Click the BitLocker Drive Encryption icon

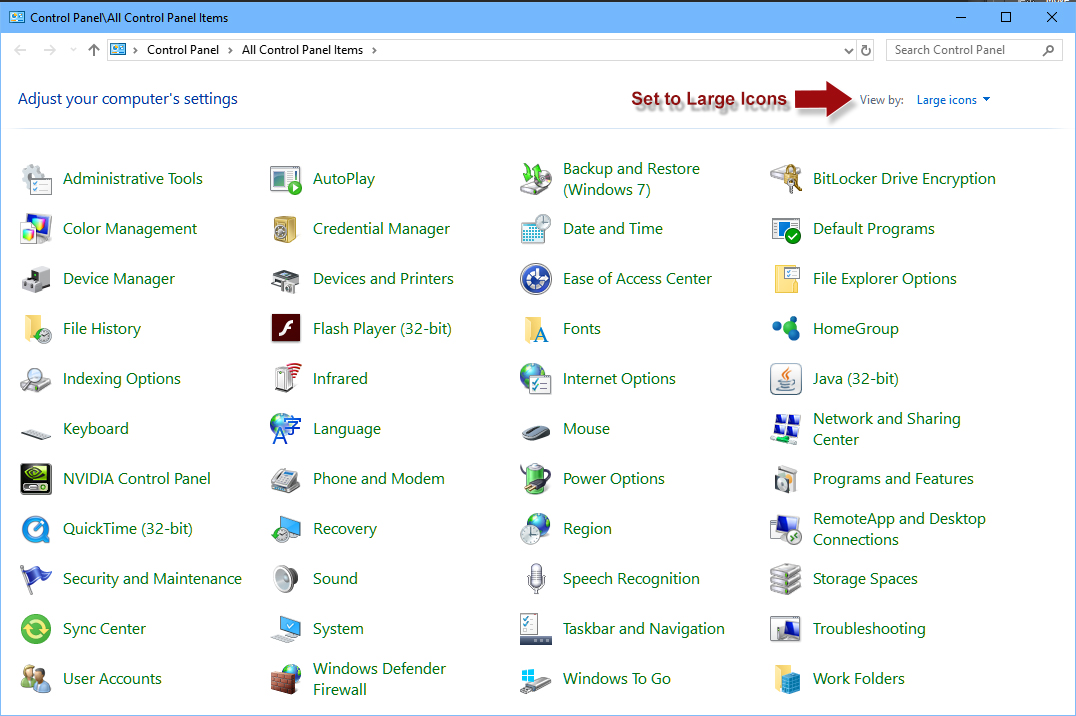[786, 179]
